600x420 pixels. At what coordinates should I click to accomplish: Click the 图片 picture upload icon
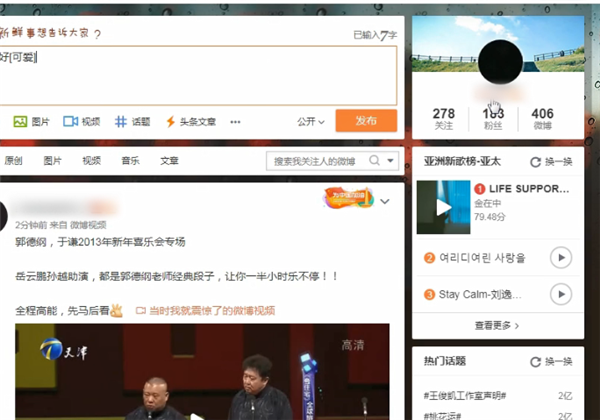20,122
